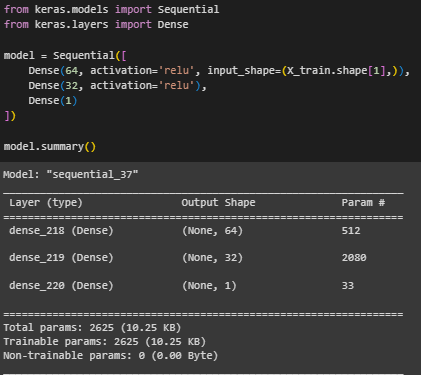
Task: Click Dense(1) output layer line
Action: coord(53,101)
